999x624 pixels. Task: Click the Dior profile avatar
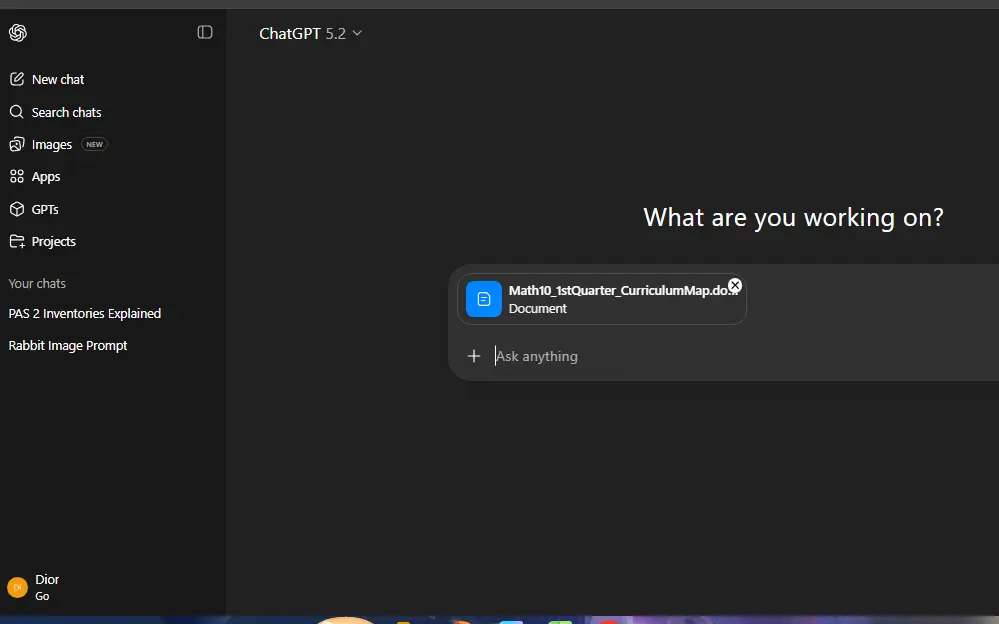pos(17,587)
